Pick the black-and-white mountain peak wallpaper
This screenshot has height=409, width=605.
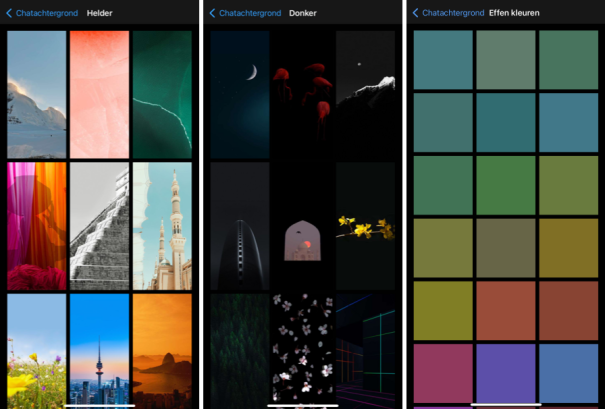365,95
